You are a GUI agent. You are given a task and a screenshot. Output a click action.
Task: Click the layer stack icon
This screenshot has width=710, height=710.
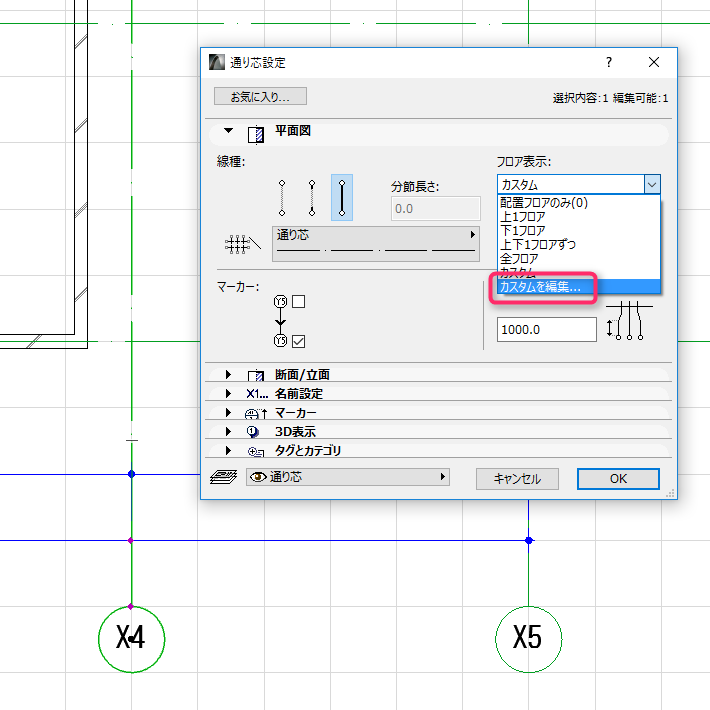point(222,478)
